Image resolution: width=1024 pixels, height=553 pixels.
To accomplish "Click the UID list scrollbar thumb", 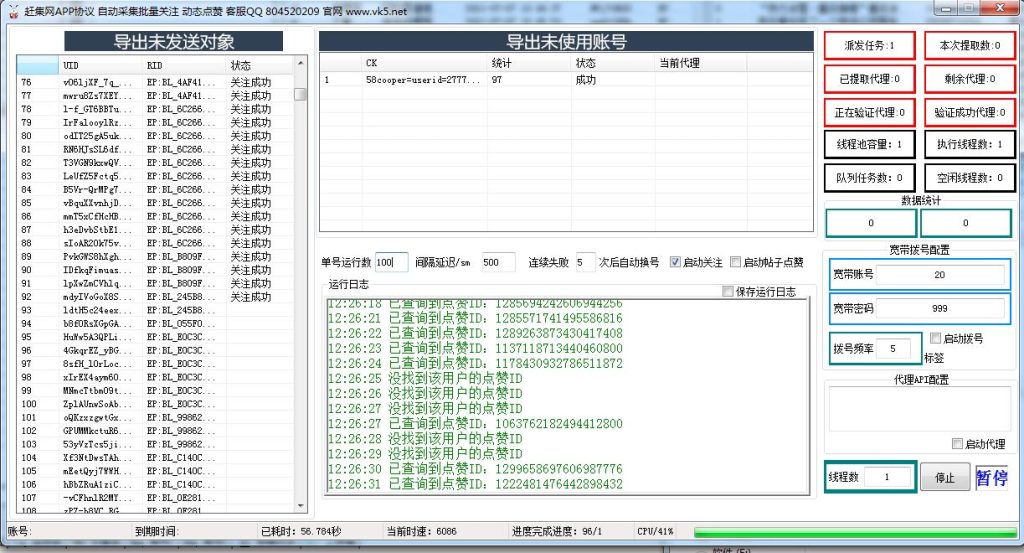I will pyautogui.click(x=300, y=94).
